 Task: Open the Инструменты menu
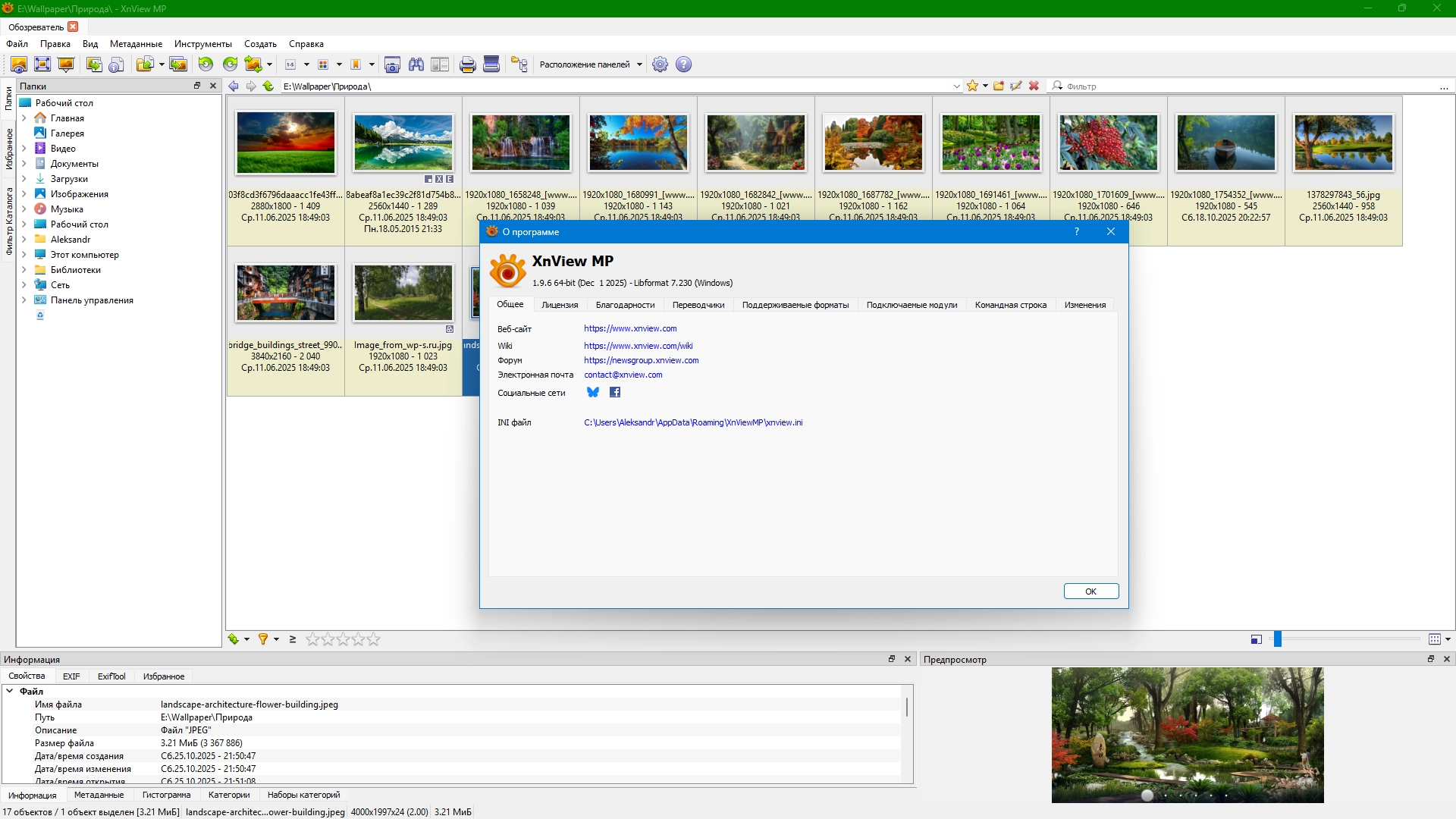(x=202, y=44)
